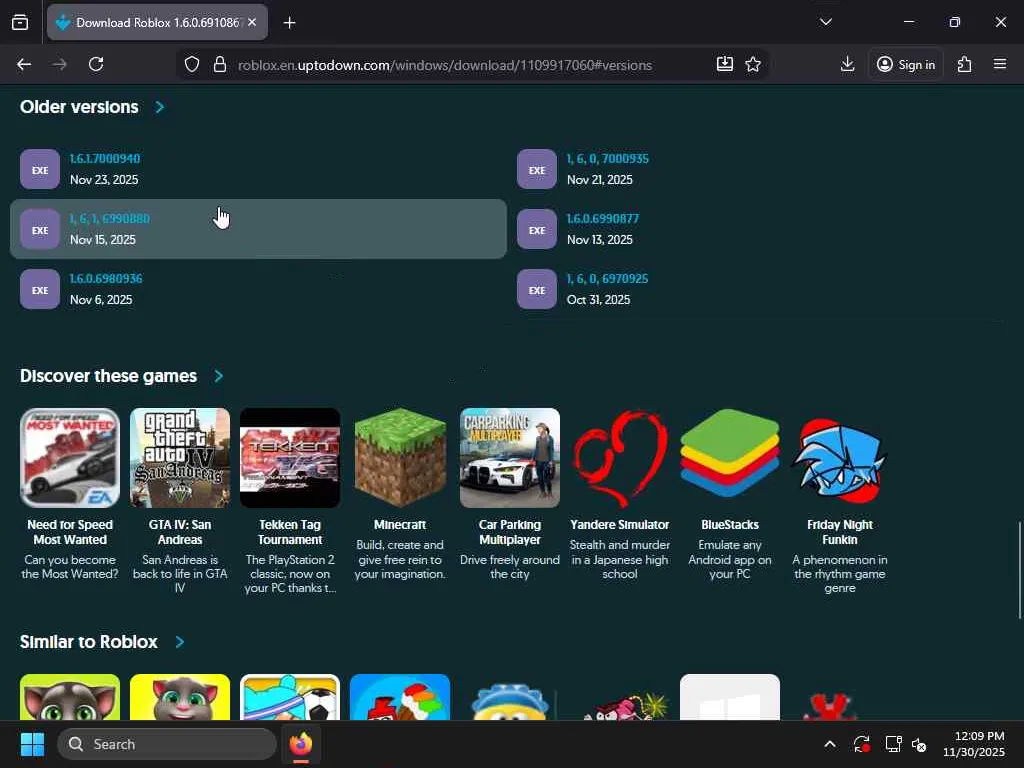This screenshot has width=1024, height=768.
Task: Click the Older versions heading
Action: [x=79, y=106]
